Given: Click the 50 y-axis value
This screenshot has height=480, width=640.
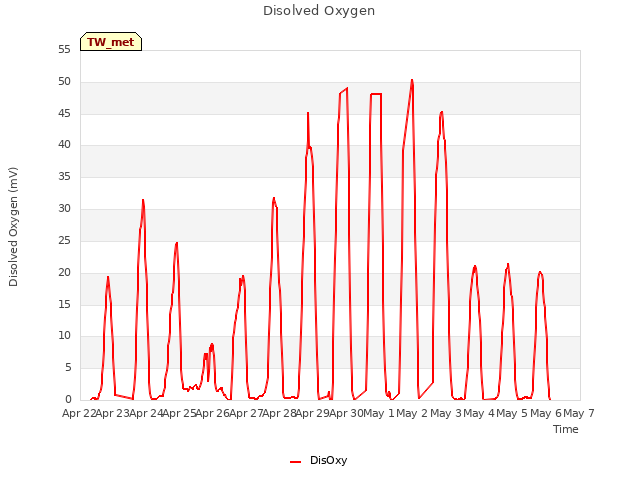Looking at the screenshot, I should [x=64, y=82].
